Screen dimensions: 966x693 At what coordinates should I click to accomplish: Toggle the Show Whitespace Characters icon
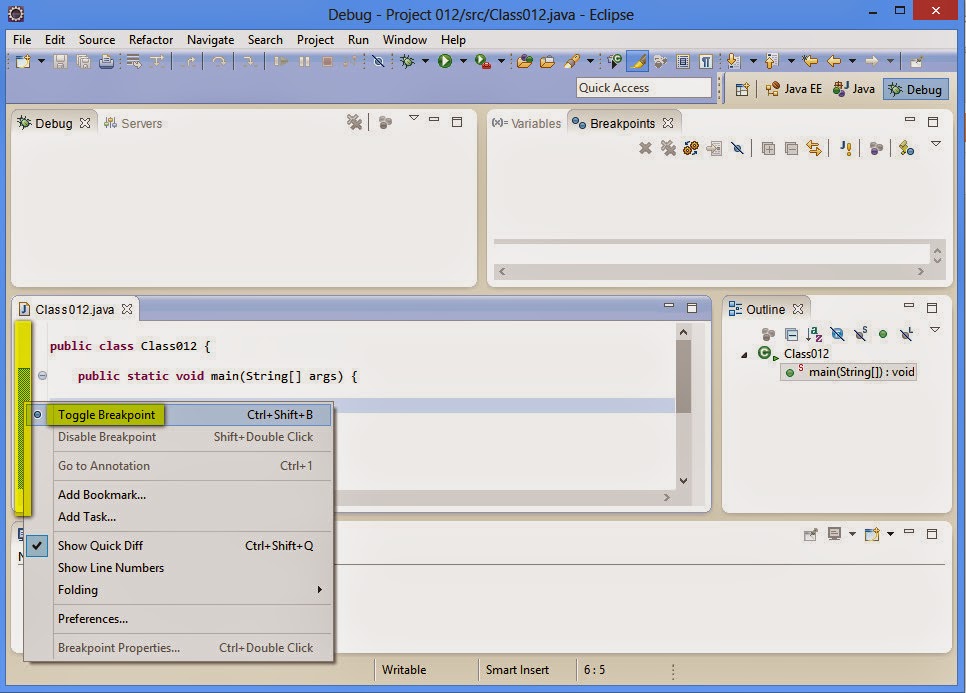(x=706, y=60)
